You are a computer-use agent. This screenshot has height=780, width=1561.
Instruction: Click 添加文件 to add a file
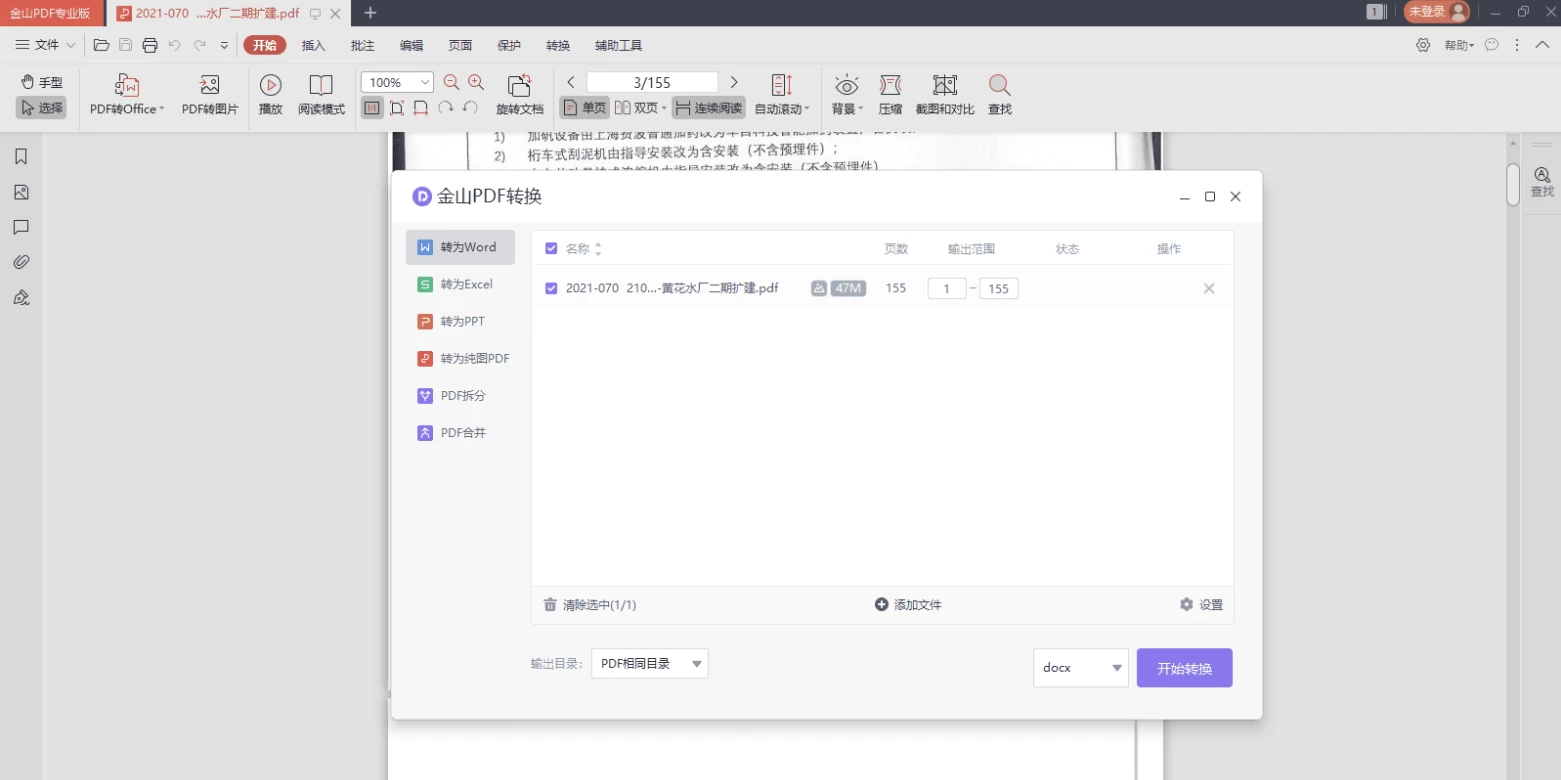[908, 605]
